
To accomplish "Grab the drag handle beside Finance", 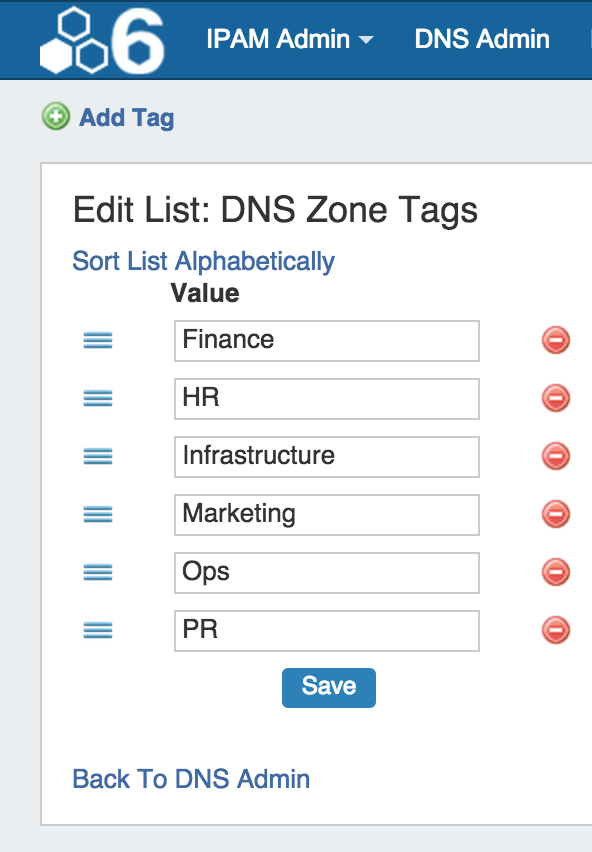I will pos(98,341).
